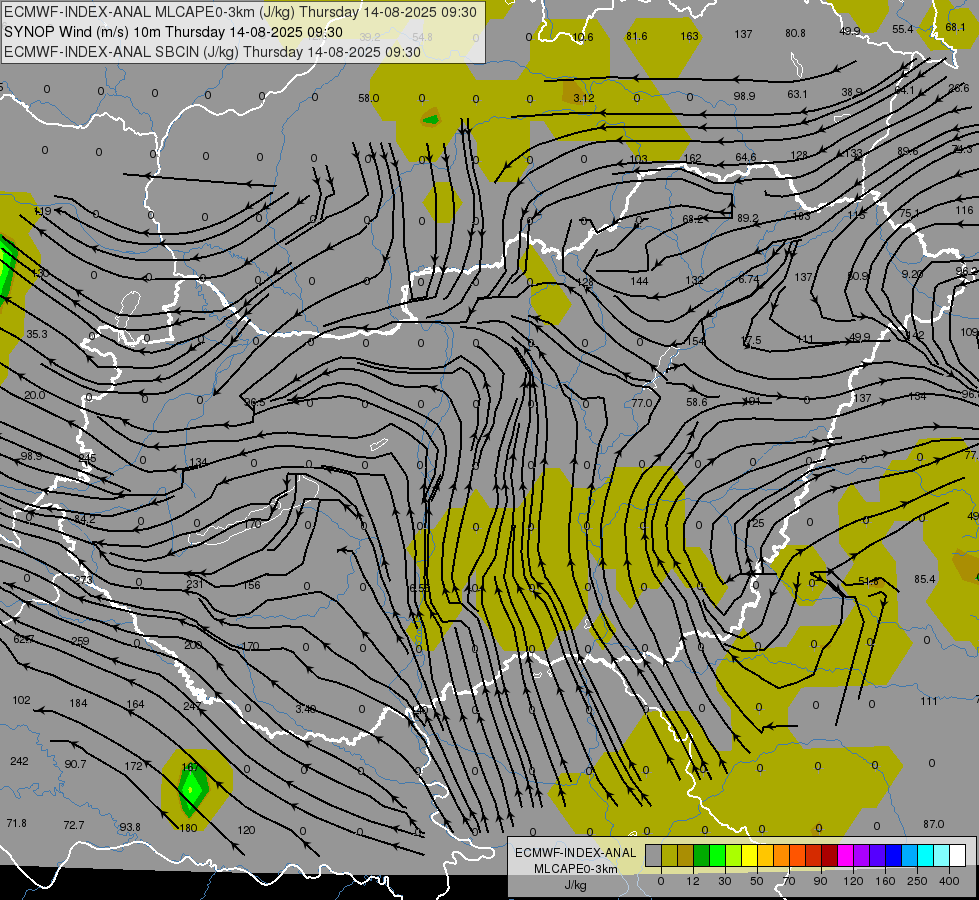Pick the pure yellow legend swatch
Viewport: 979px width, 900px height.
pyautogui.click(x=750, y=855)
